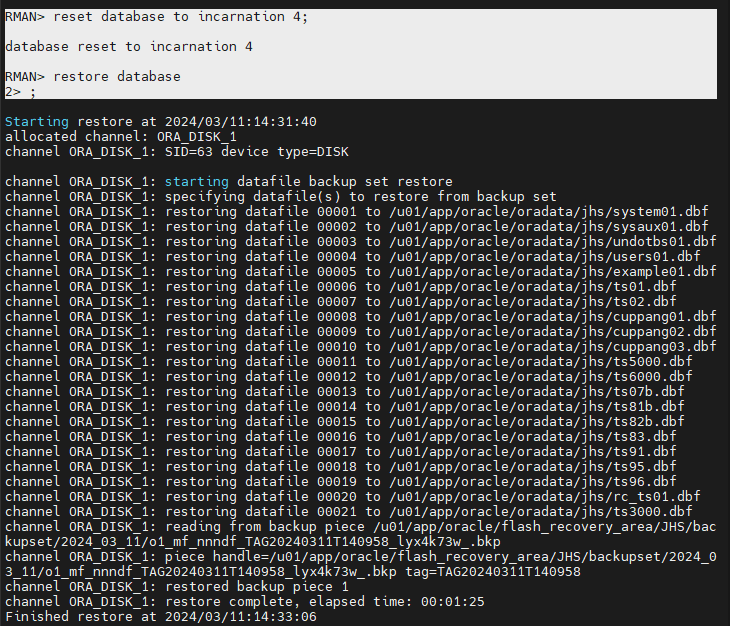The width and height of the screenshot is (730, 626).
Task: Click the cuppang02.dbf datafile 00009 line
Action: pos(361,331)
